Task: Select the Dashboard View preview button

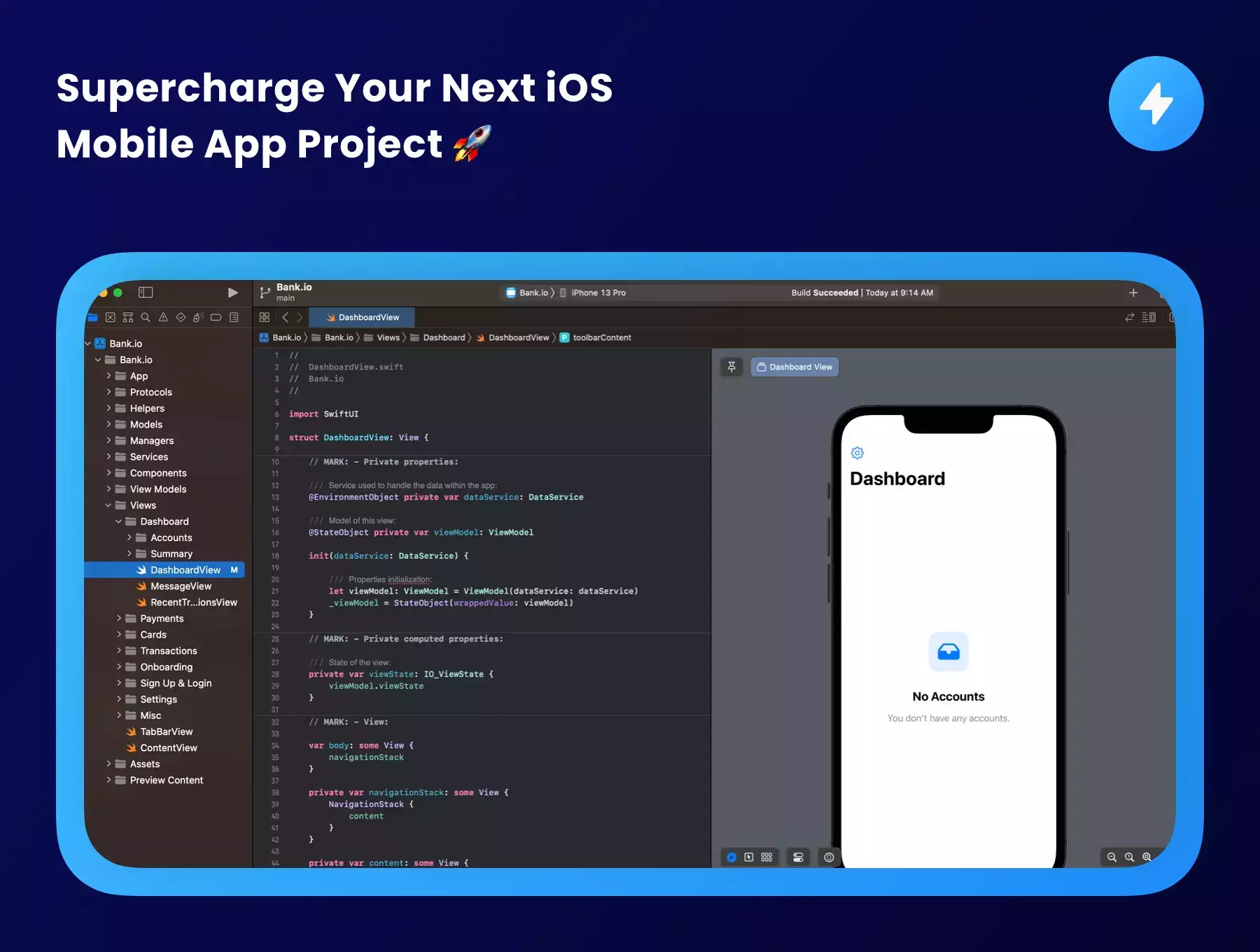Action: 794,367
